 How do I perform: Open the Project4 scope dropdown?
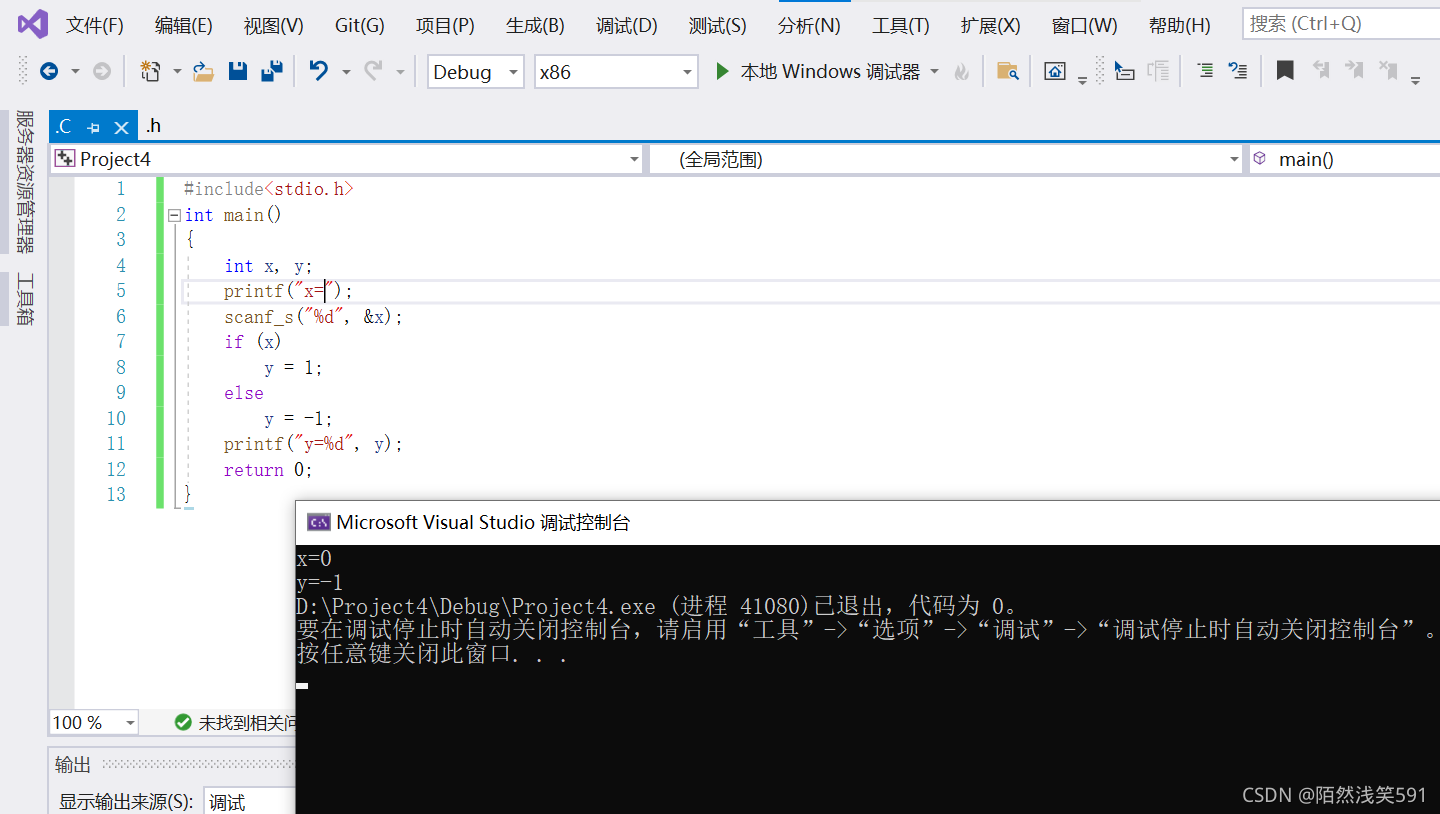point(347,159)
